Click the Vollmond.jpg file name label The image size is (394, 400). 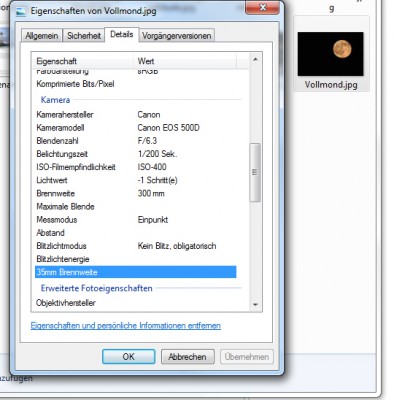331,85
